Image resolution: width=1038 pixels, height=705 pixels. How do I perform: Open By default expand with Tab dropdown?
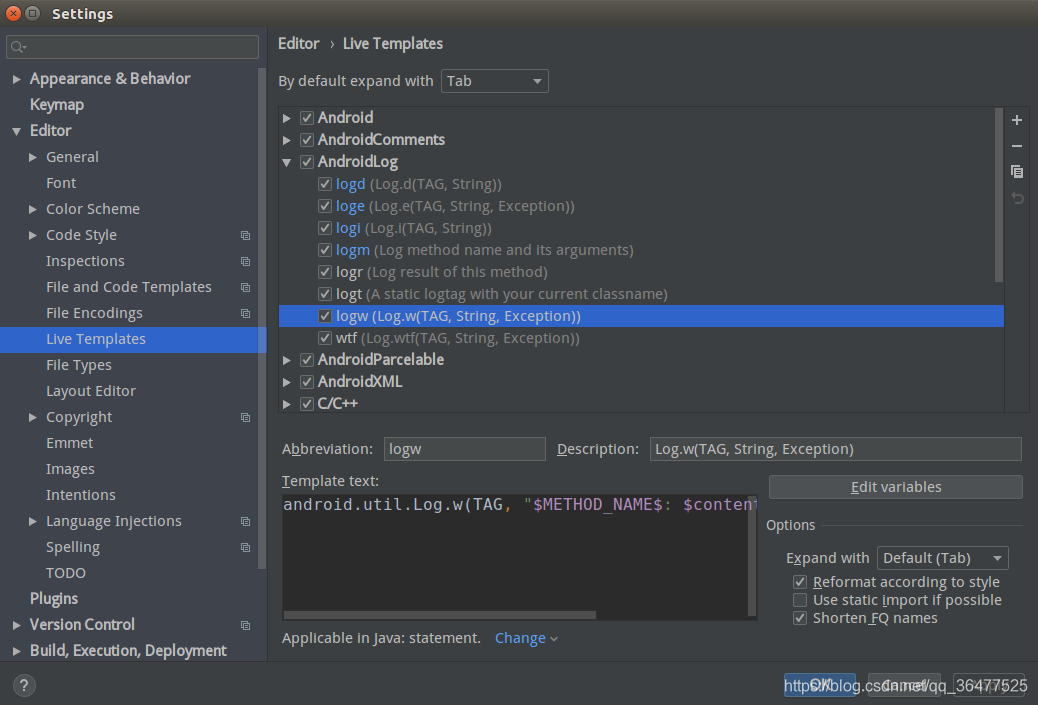[x=495, y=81]
